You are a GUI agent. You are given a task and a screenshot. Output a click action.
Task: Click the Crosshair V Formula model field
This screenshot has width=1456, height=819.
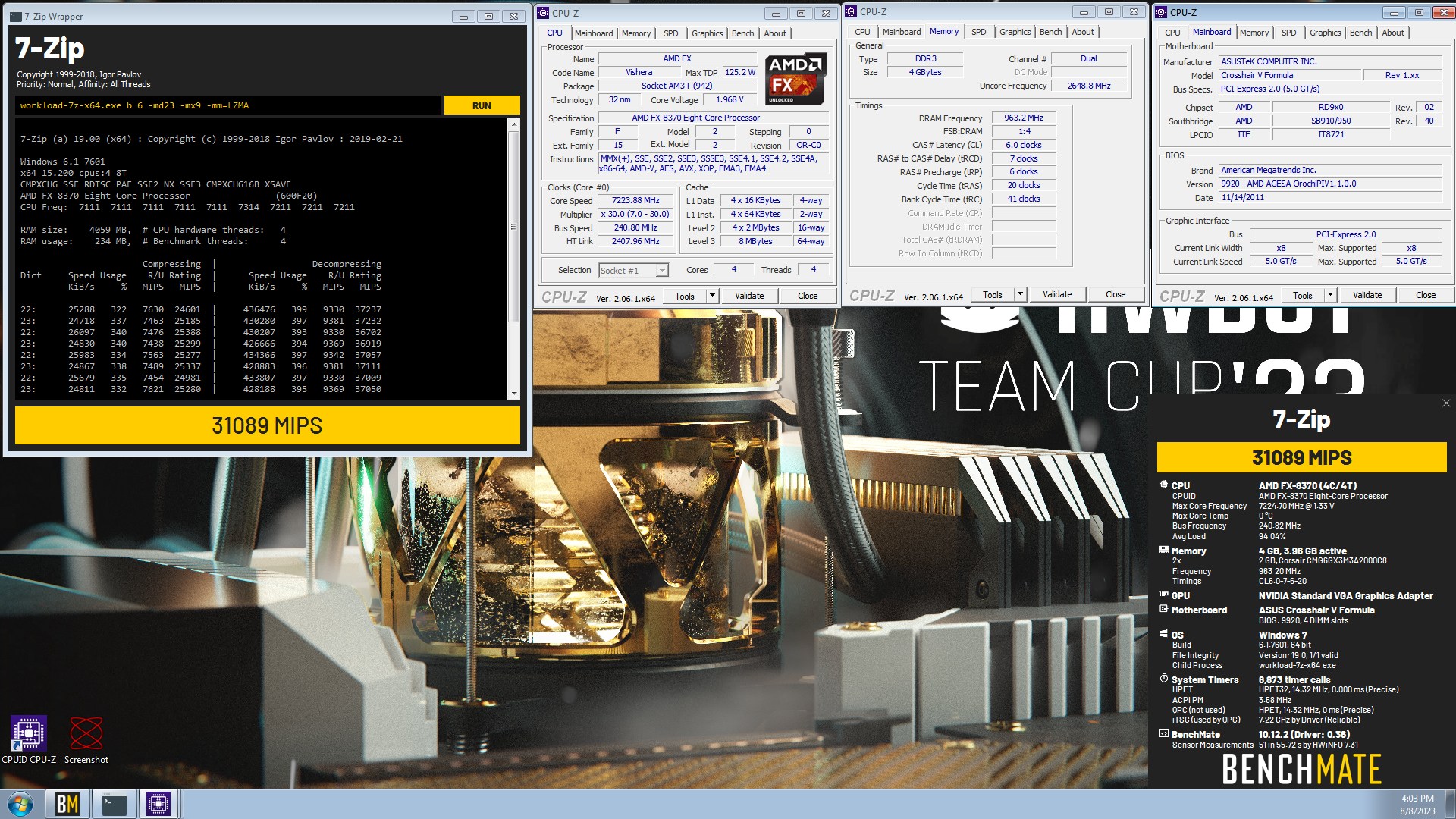point(1288,75)
